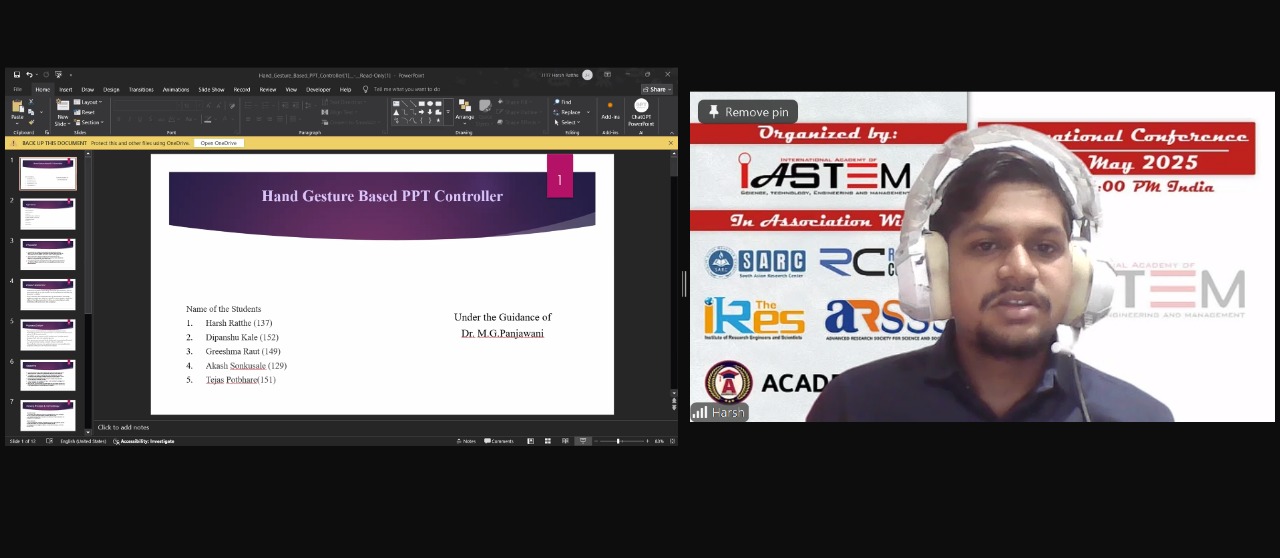The height and width of the screenshot is (558, 1280).
Task: Switch to the Design ribbon tab
Action: [111, 89]
